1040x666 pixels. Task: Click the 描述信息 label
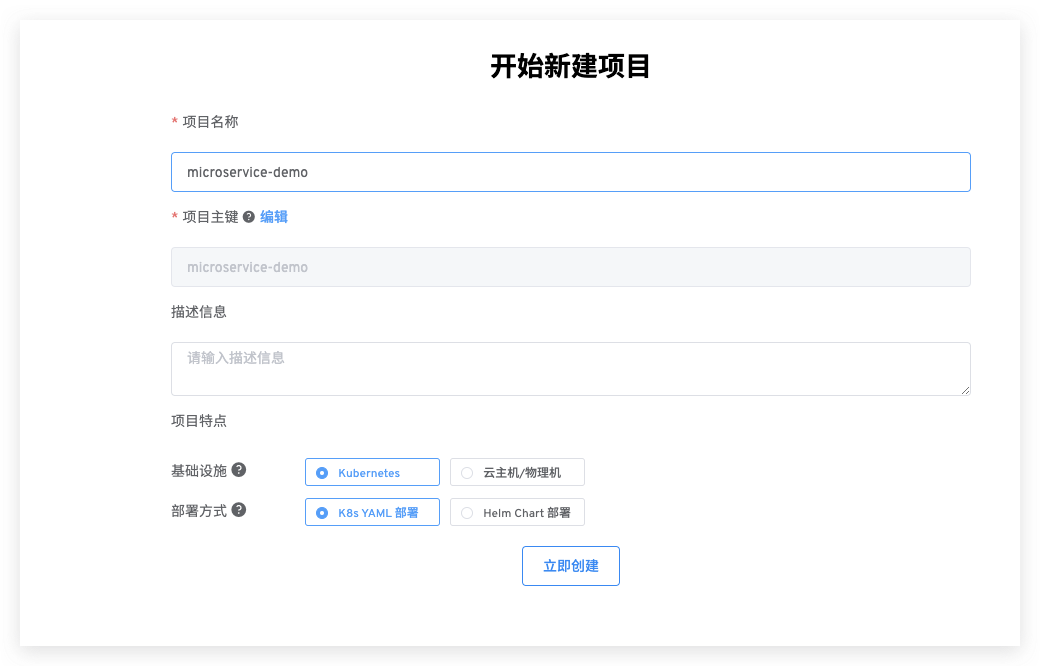click(199, 312)
